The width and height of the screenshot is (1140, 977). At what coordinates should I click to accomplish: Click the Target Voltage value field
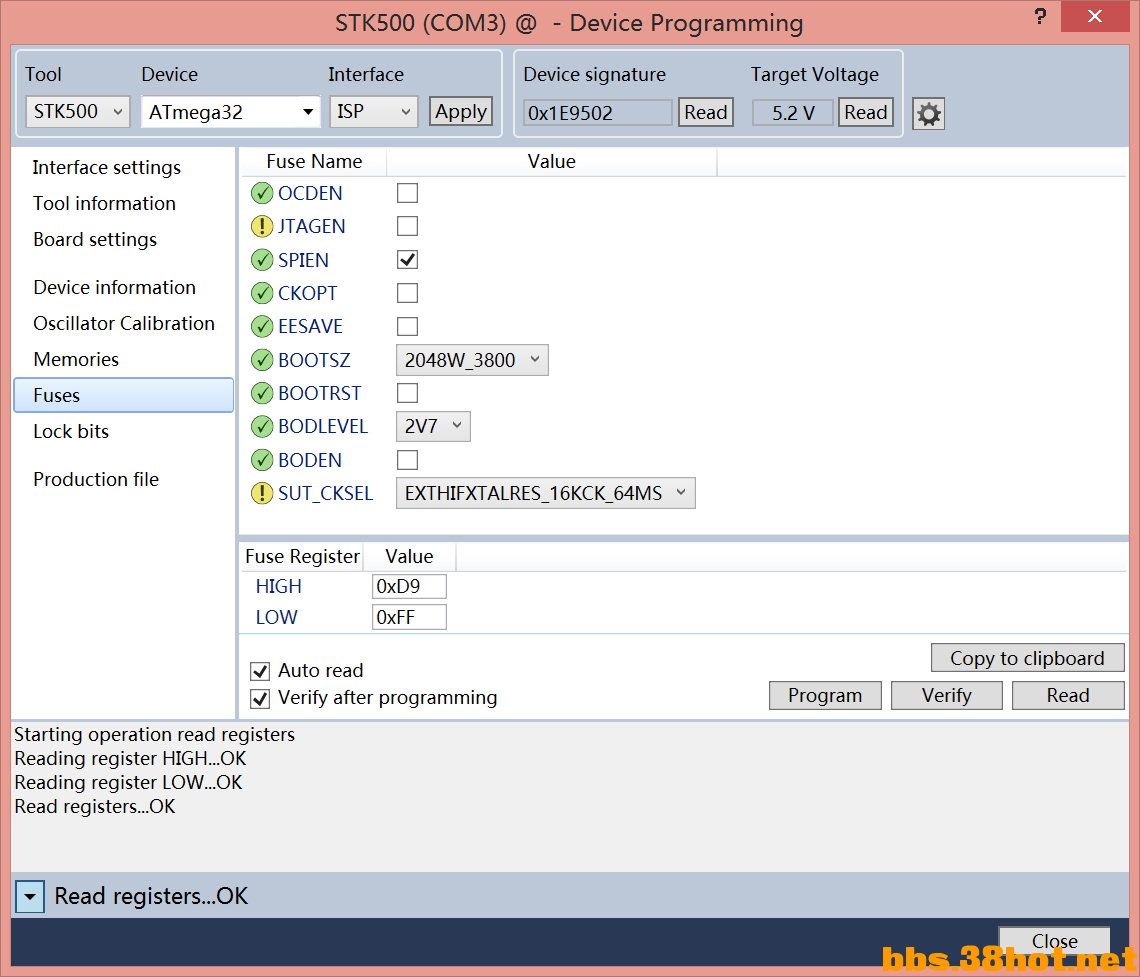[x=792, y=113]
